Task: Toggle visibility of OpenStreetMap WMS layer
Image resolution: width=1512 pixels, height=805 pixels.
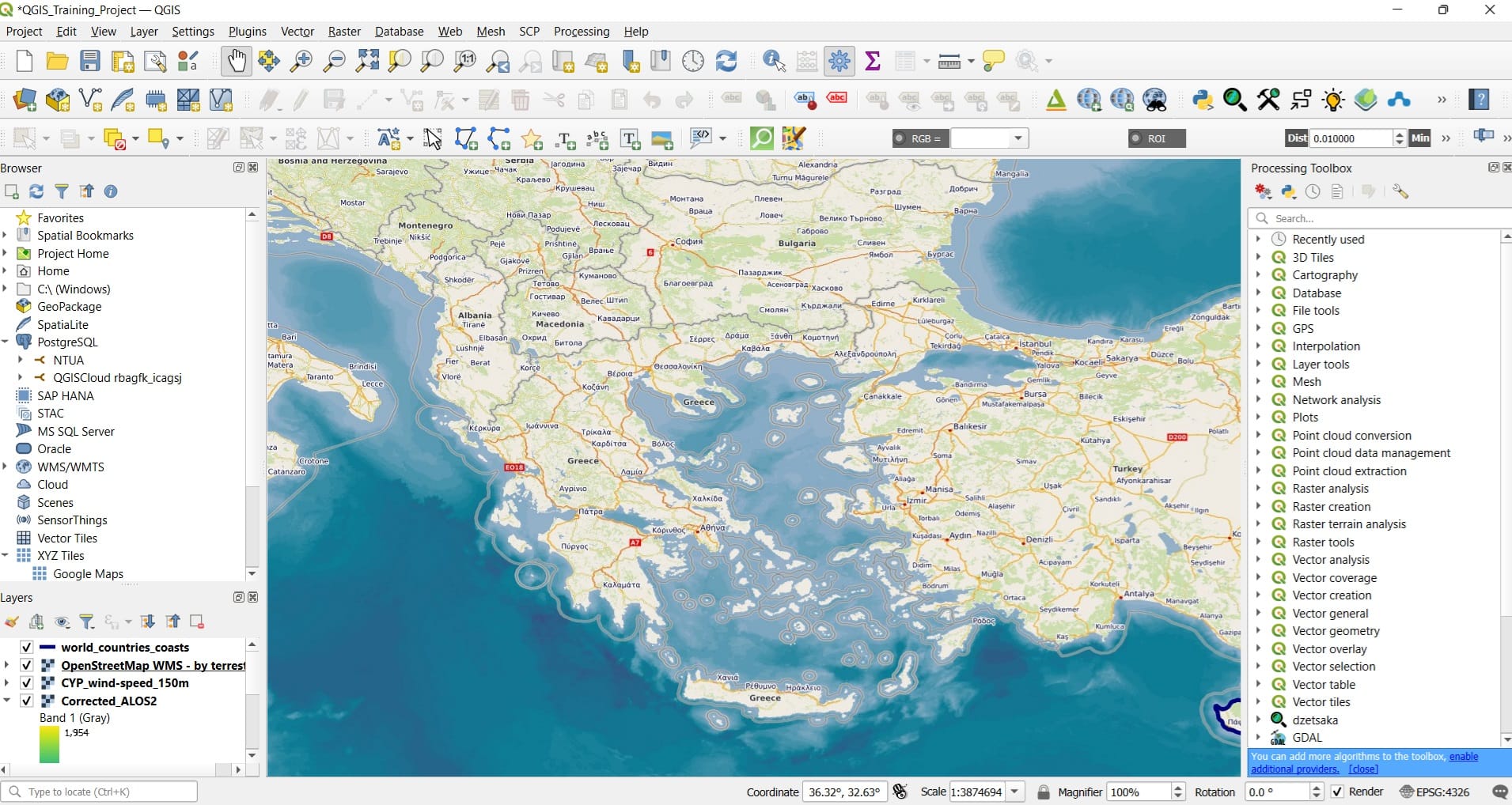Action: 26,665
